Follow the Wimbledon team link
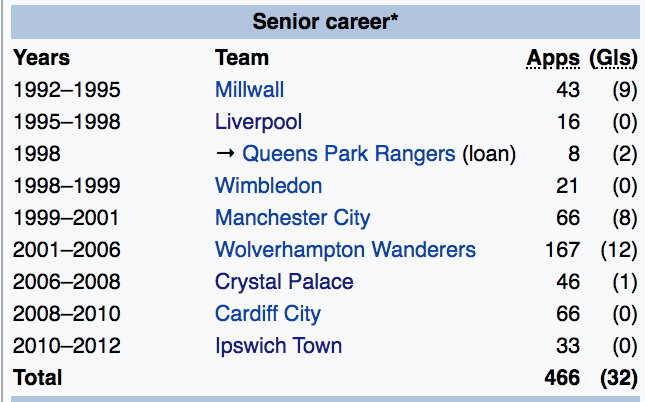This screenshot has height=402, width=645. 268,186
